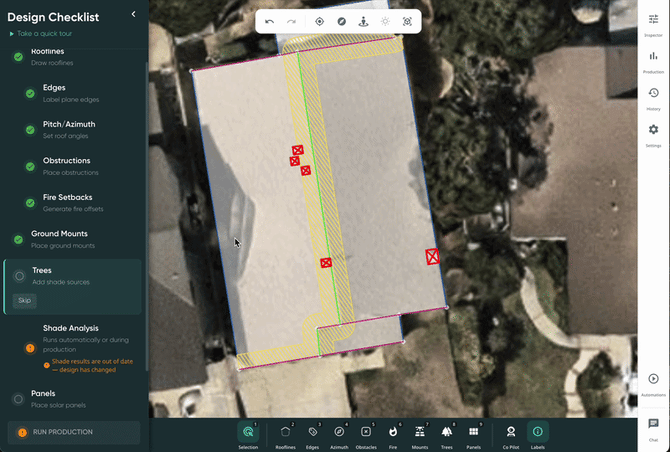Viewport: 670px width, 452px height.
Task: Click the RUN PRODUCTION button
Action: pos(74,432)
